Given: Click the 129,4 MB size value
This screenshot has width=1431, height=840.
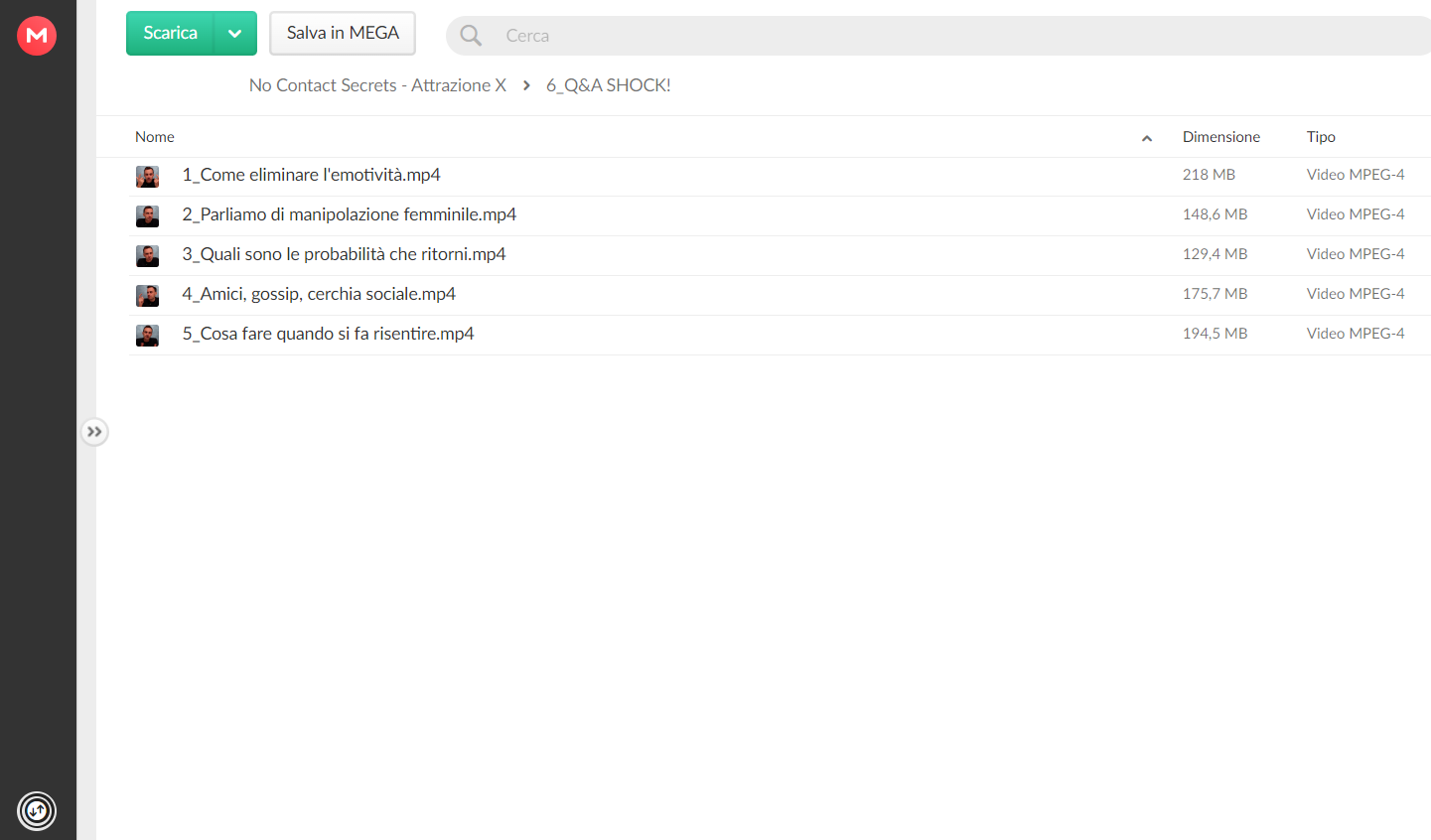Looking at the screenshot, I should 1215,254.
